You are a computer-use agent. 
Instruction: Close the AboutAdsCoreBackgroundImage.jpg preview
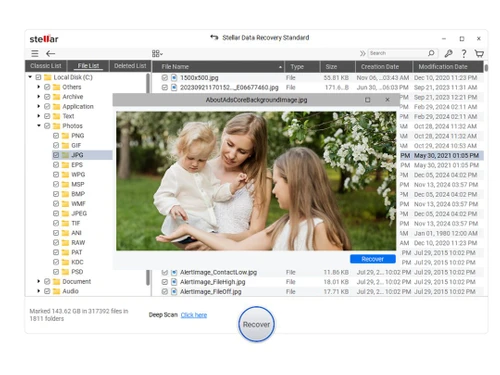click(387, 100)
